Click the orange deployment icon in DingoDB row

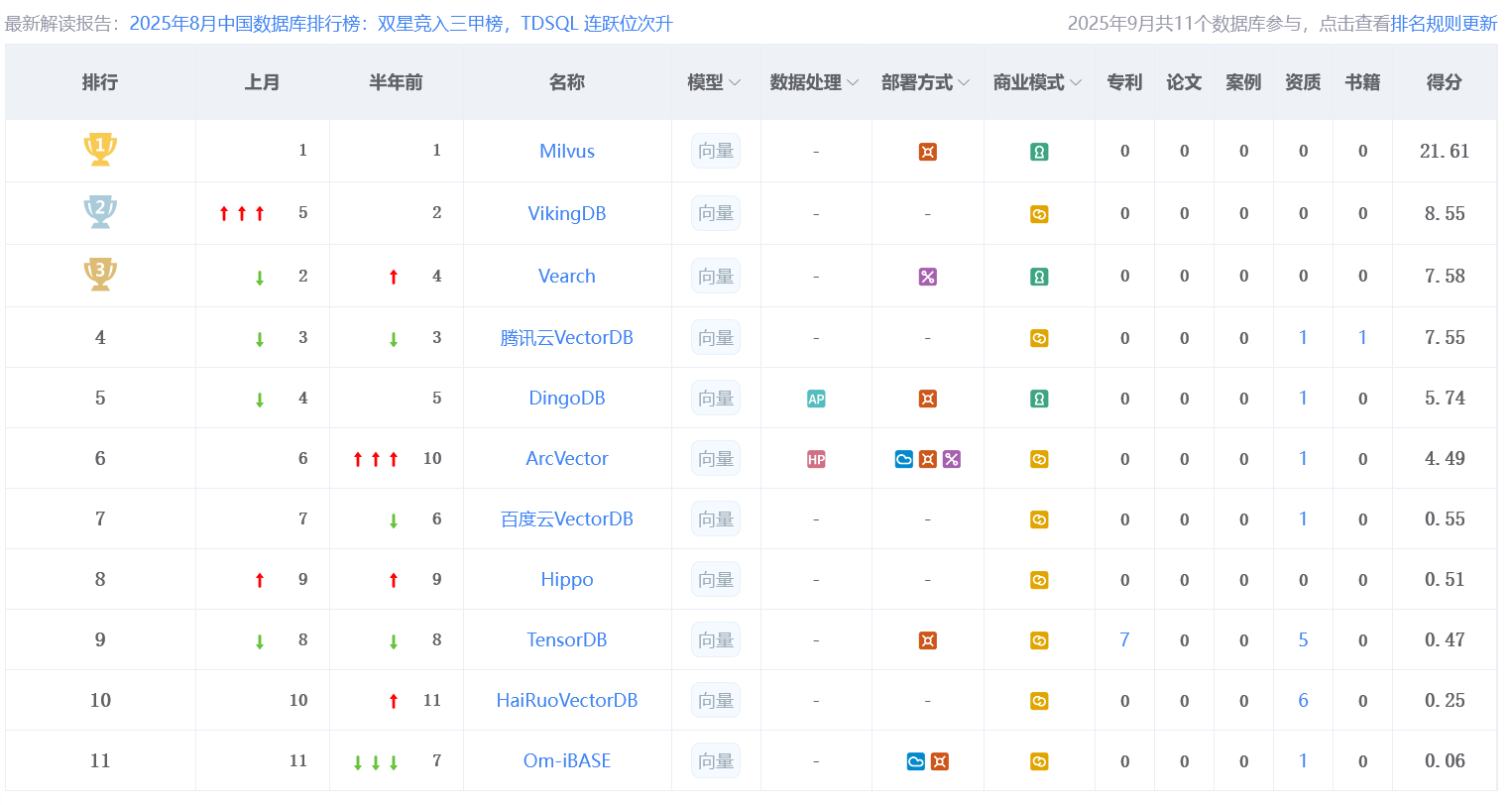(928, 399)
